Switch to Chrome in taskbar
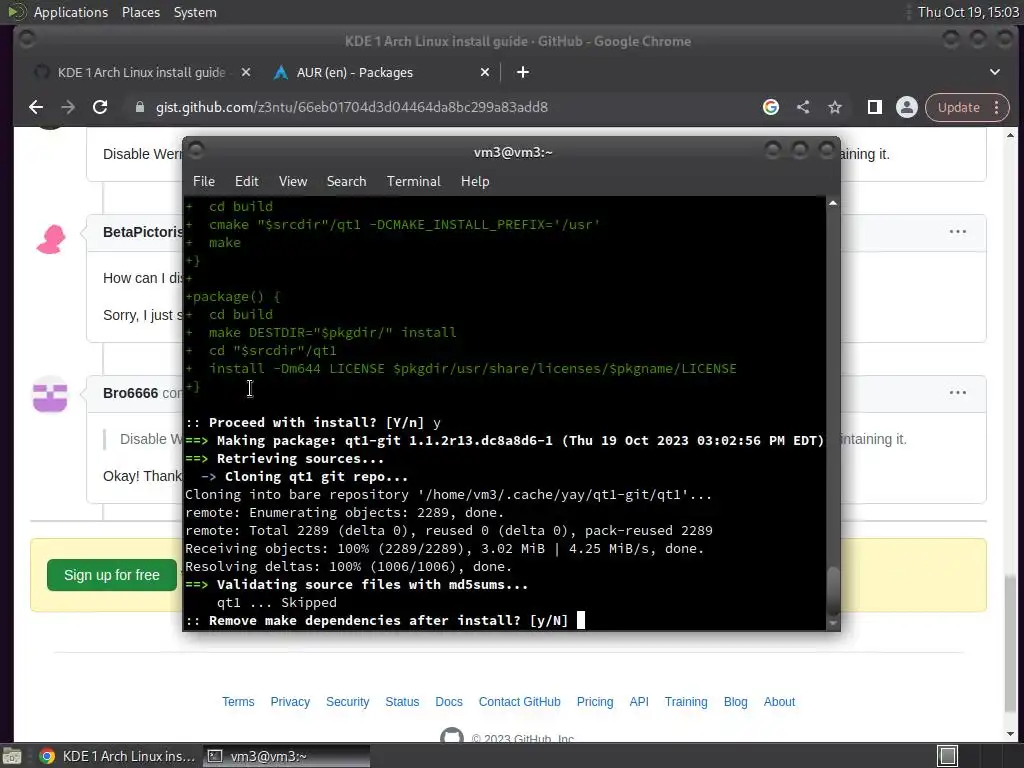 click(x=118, y=756)
